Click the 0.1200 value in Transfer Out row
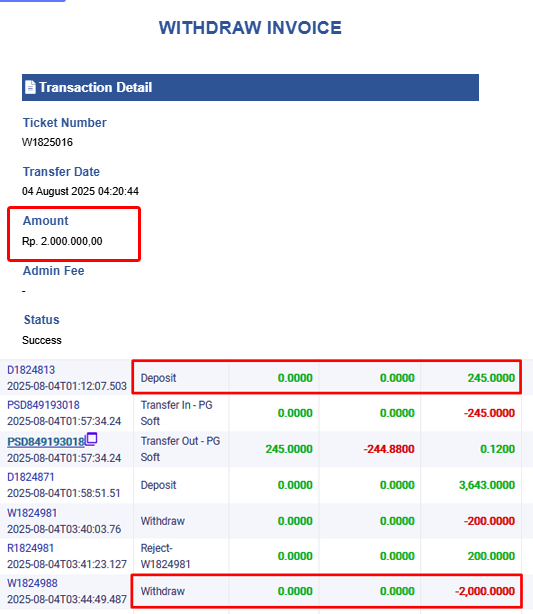Image resolution: width=533 pixels, height=614 pixels. [x=497, y=449]
